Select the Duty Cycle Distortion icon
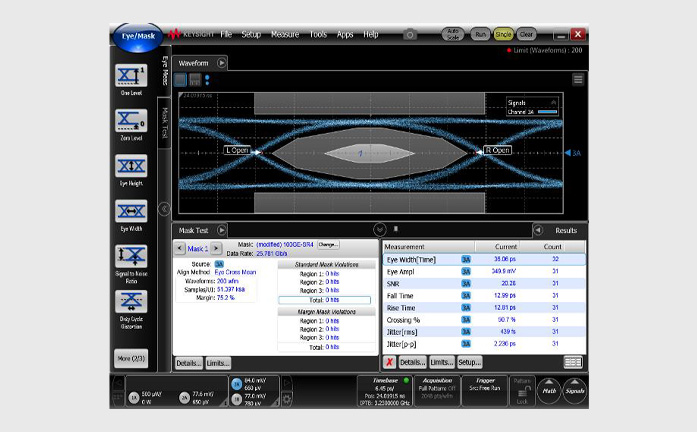Viewport: 697px width, 432px height. pos(131,302)
